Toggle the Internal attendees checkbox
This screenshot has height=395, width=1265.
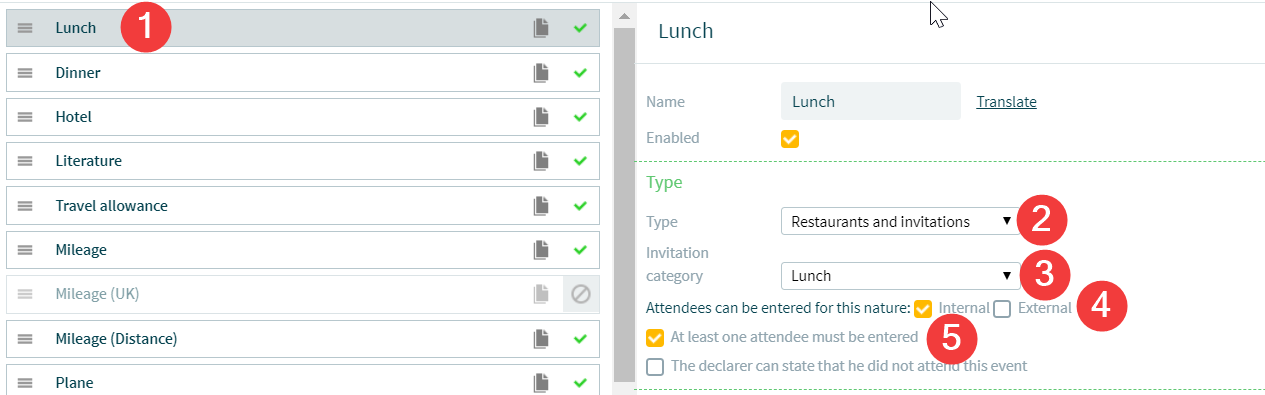tap(923, 308)
